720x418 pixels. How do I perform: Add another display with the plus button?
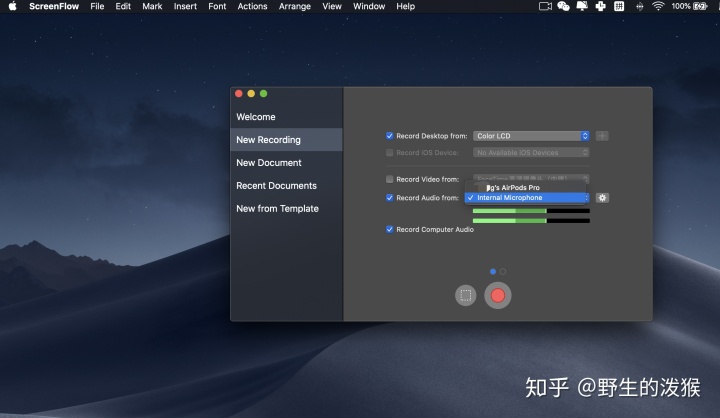pos(602,136)
